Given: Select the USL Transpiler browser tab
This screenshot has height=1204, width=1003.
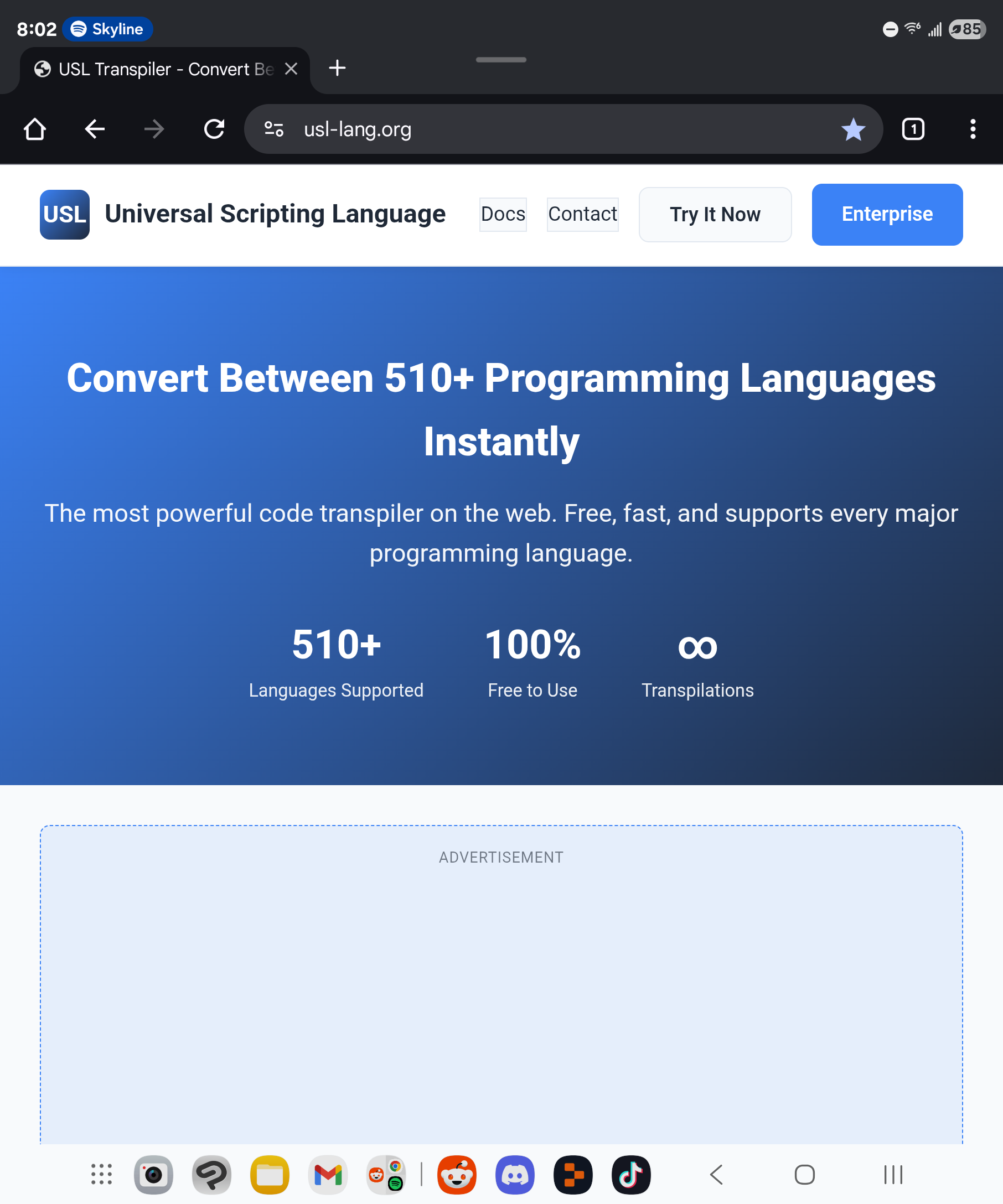Looking at the screenshot, I should tap(155, 69).
